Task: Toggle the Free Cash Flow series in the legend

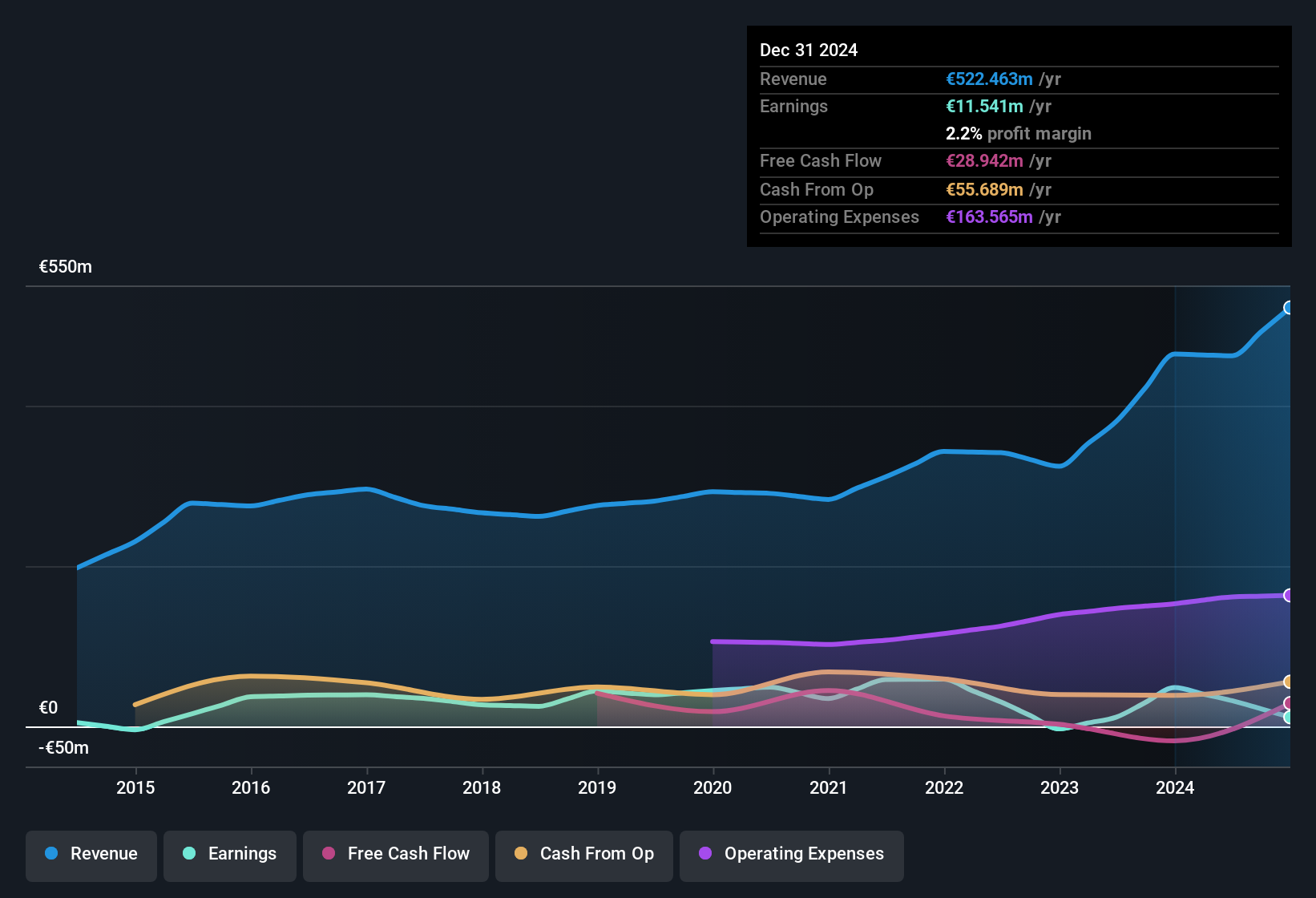Action: click(395, 856)
